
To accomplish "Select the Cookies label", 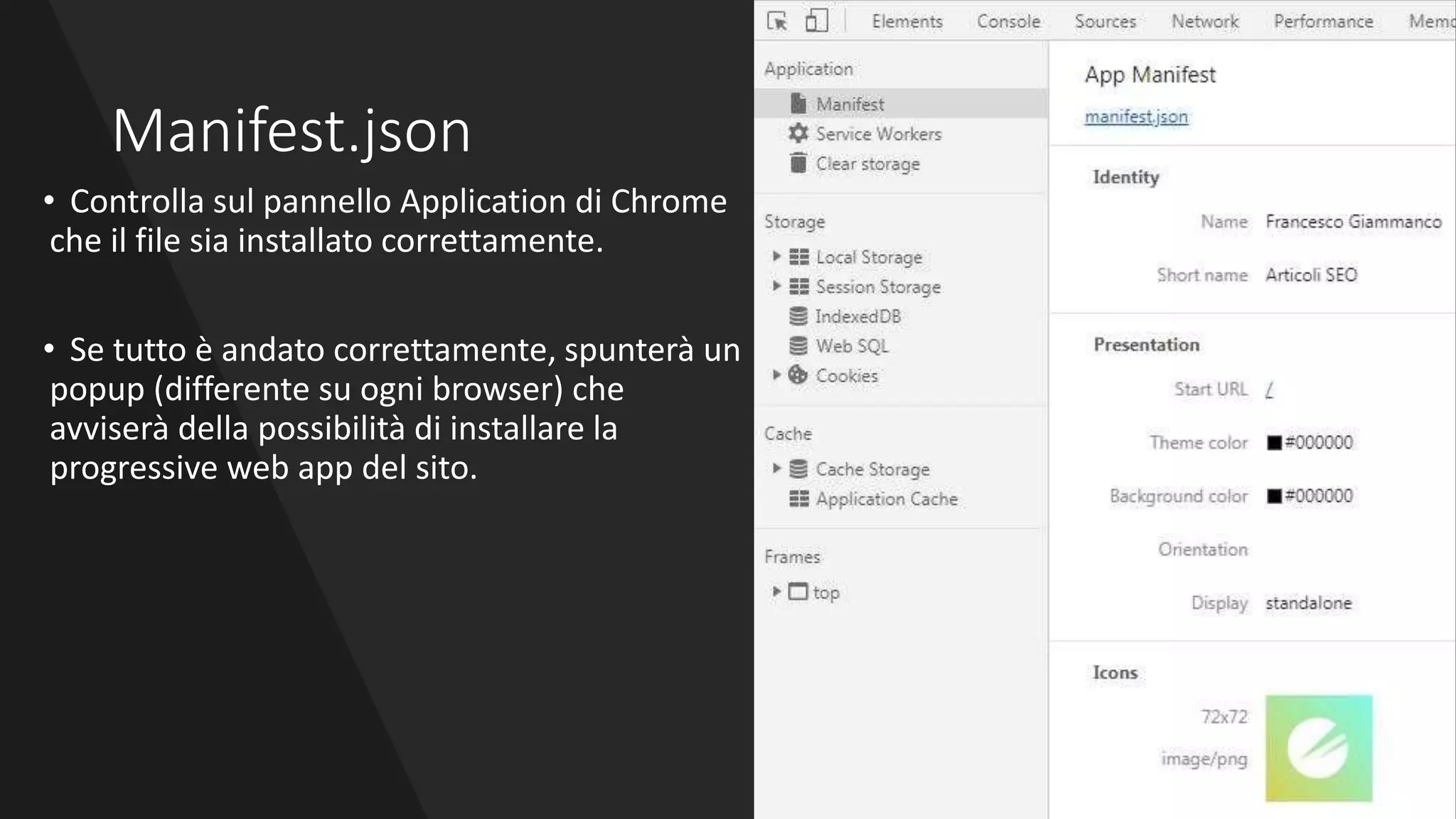I will click(x=847, y=376).
